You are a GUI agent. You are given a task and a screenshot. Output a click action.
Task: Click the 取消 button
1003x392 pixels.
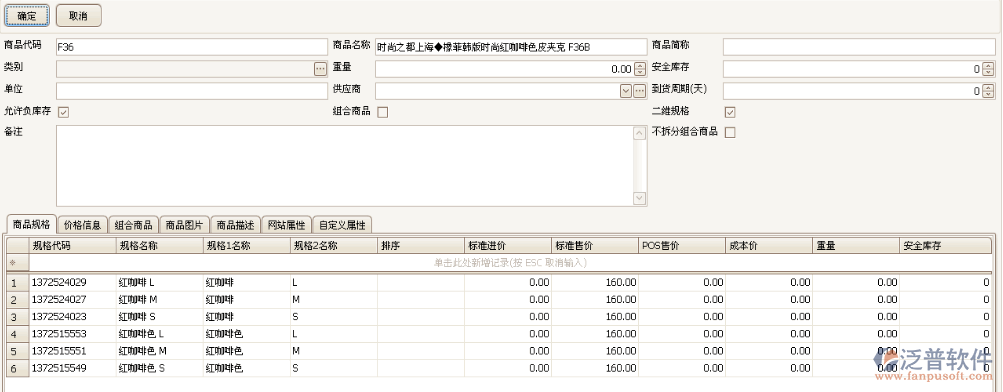click(79, 16)
